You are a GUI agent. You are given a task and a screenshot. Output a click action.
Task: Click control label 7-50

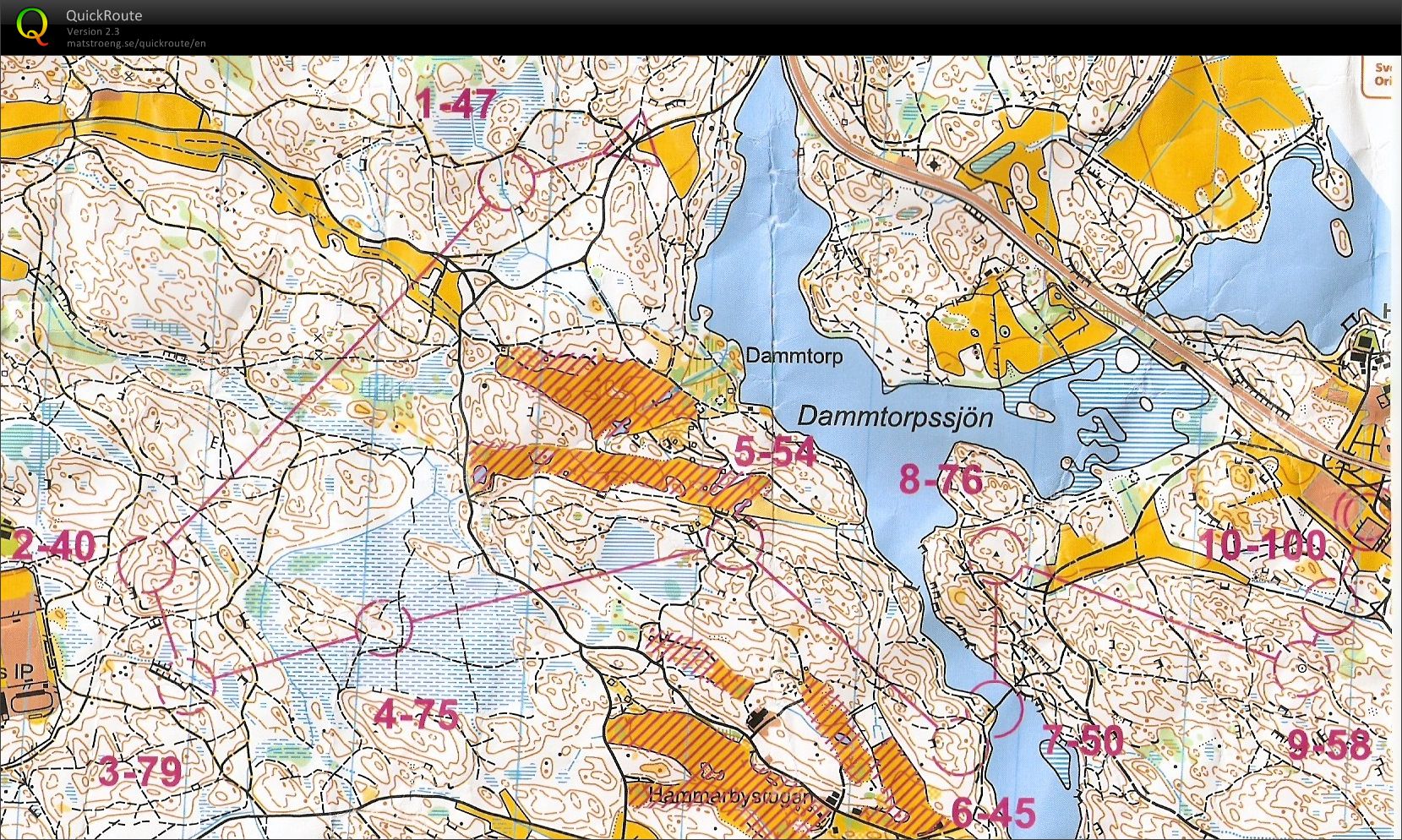(1083, 740)
